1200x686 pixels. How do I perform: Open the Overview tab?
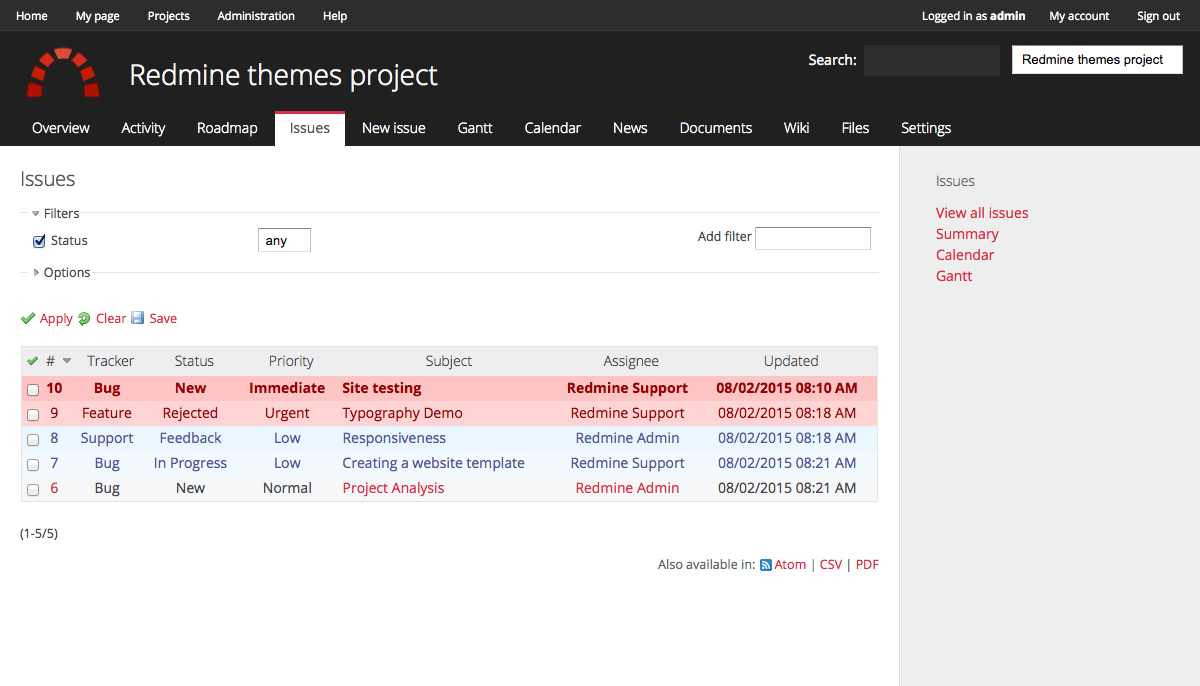(61, 128)
